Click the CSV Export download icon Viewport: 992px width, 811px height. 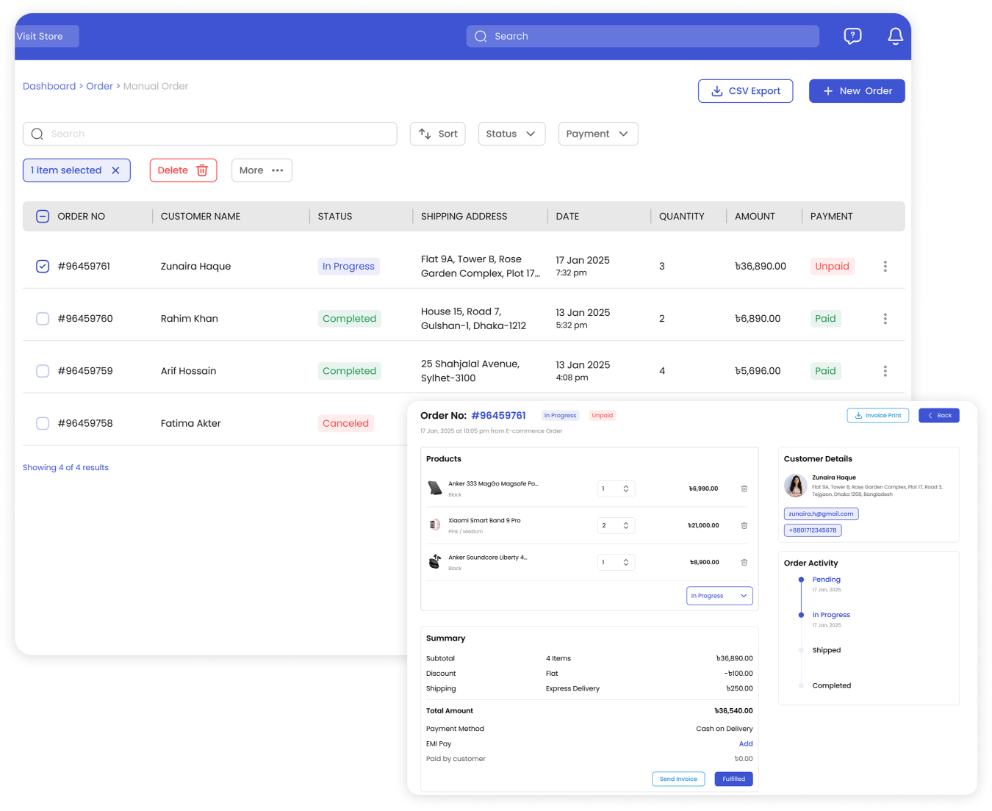pos(716,90)
